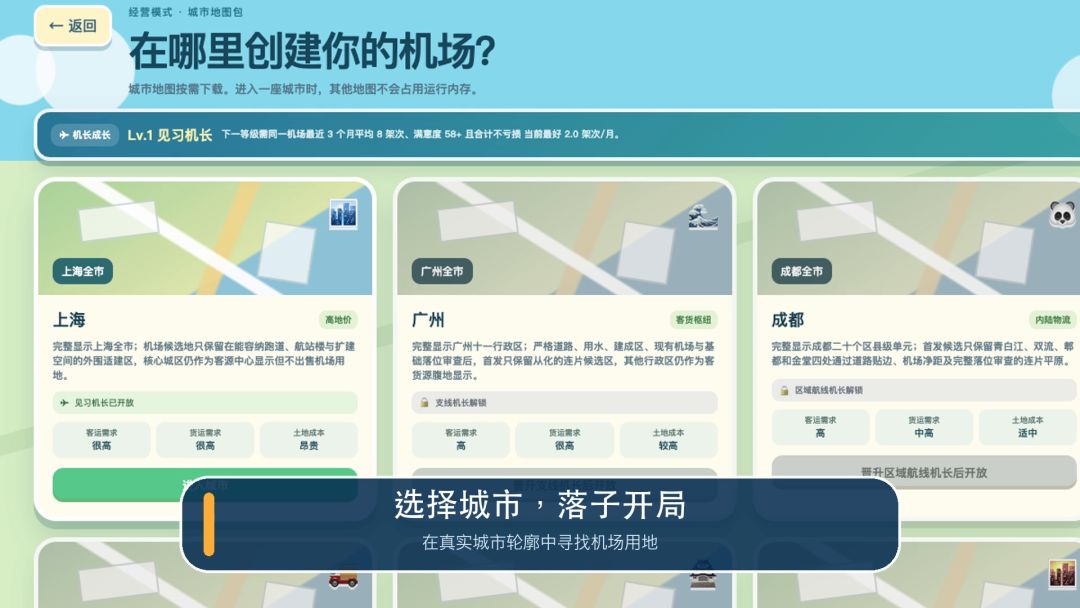The image size is (1080, 608).
Task: Click the 高地价 tag on Shanghai card
Action: 338,319
